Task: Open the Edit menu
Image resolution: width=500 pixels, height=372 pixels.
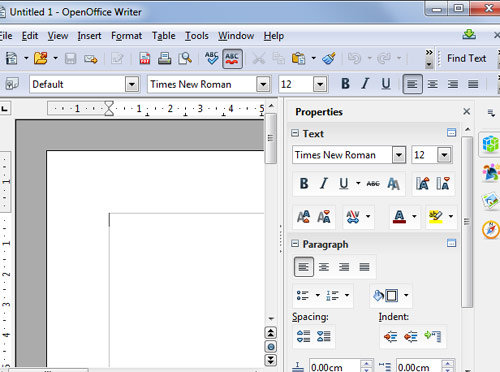Action: [30, 36]
